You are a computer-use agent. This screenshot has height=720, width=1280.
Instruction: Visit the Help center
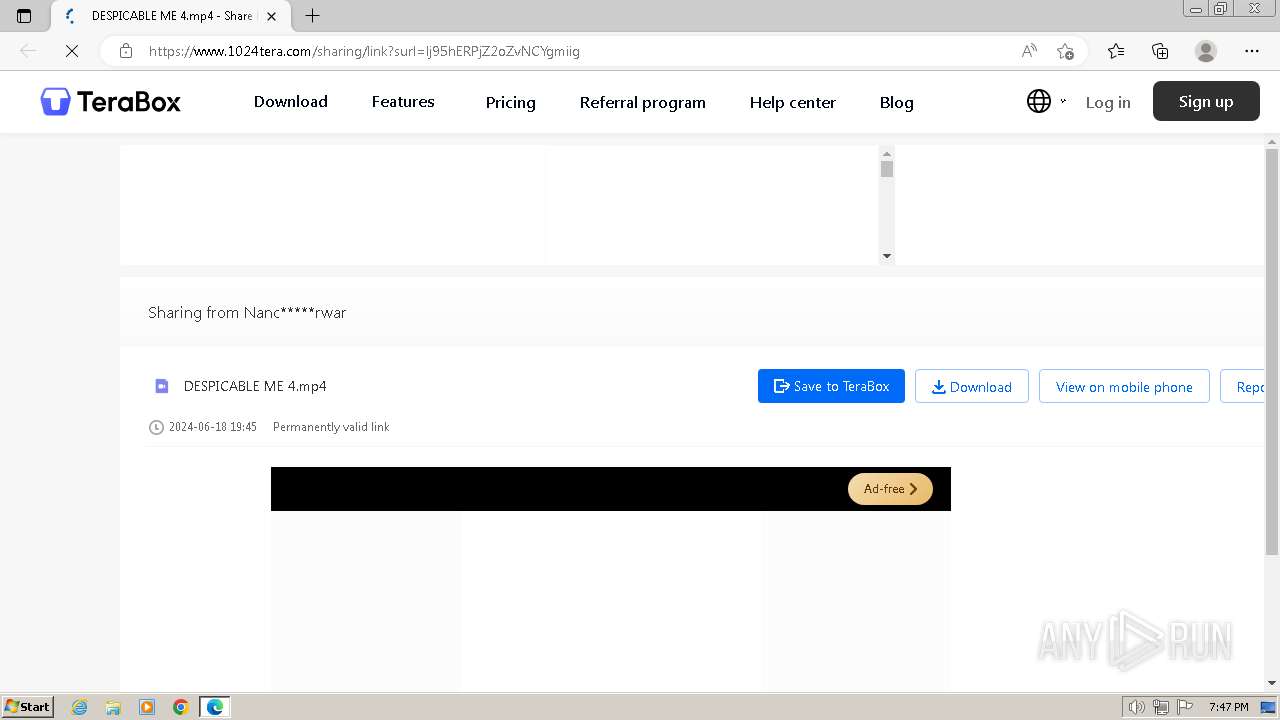tap(793, 102)
